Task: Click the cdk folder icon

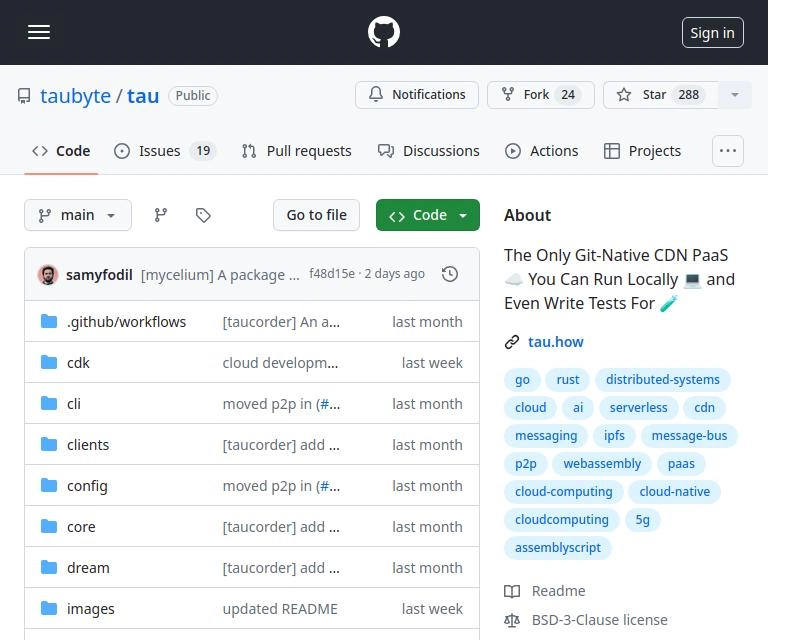Action: (49, 363)
